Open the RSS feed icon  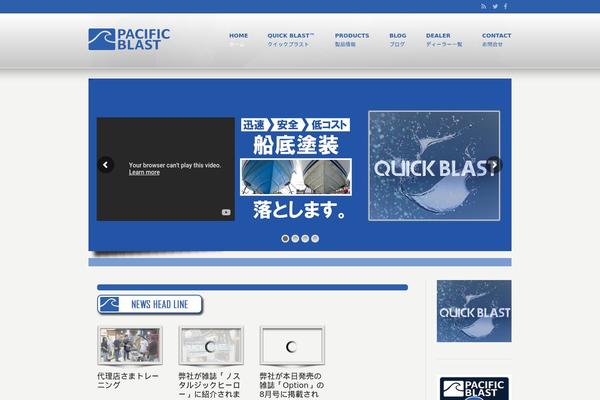(484, 7)
